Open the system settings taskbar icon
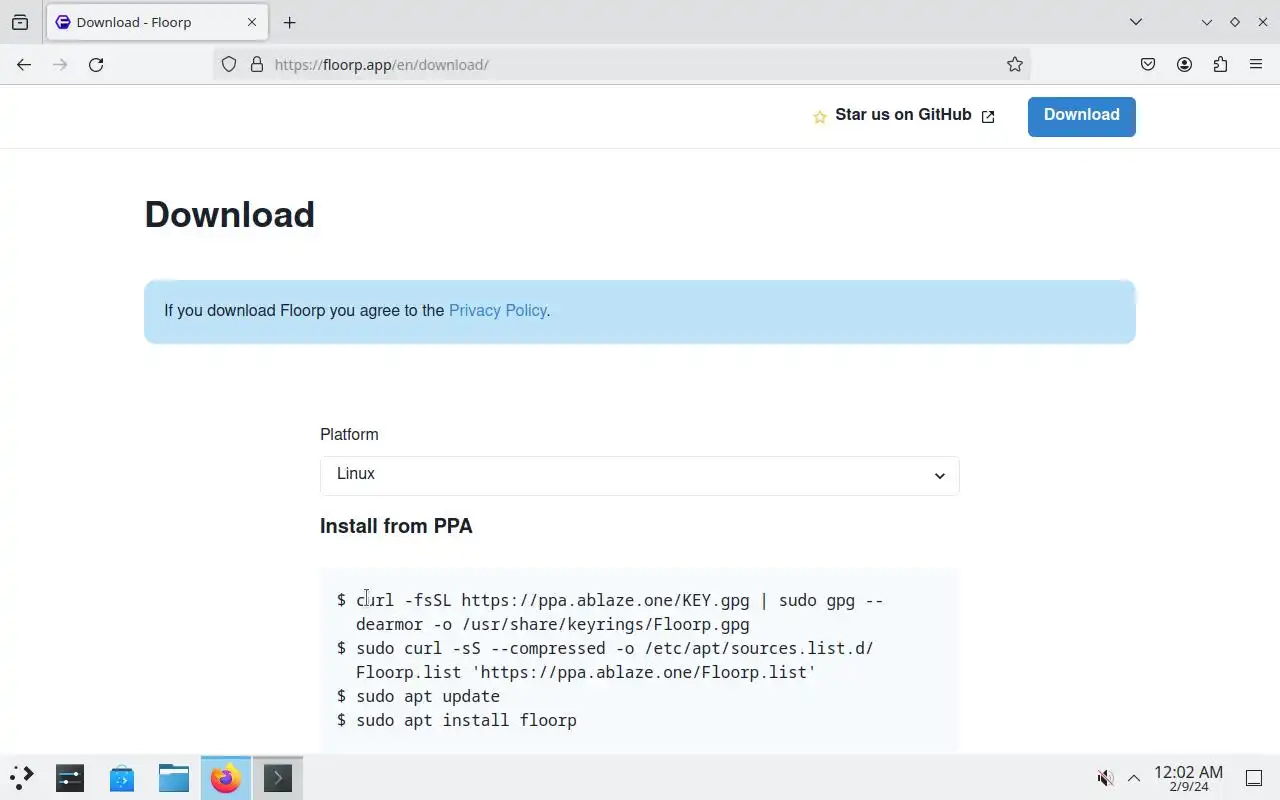Screen dimensions: 1280x800 coord(70,777)
